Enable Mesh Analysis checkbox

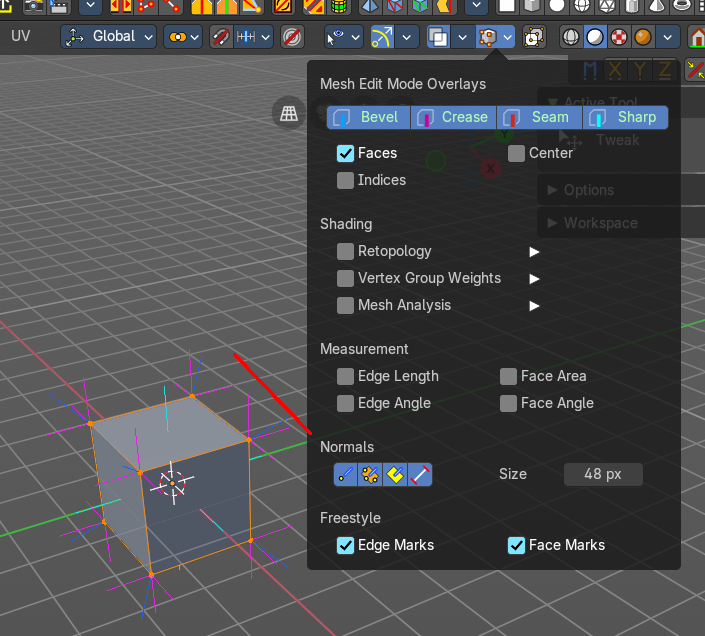pyautogui.click(x=345, y=306)
